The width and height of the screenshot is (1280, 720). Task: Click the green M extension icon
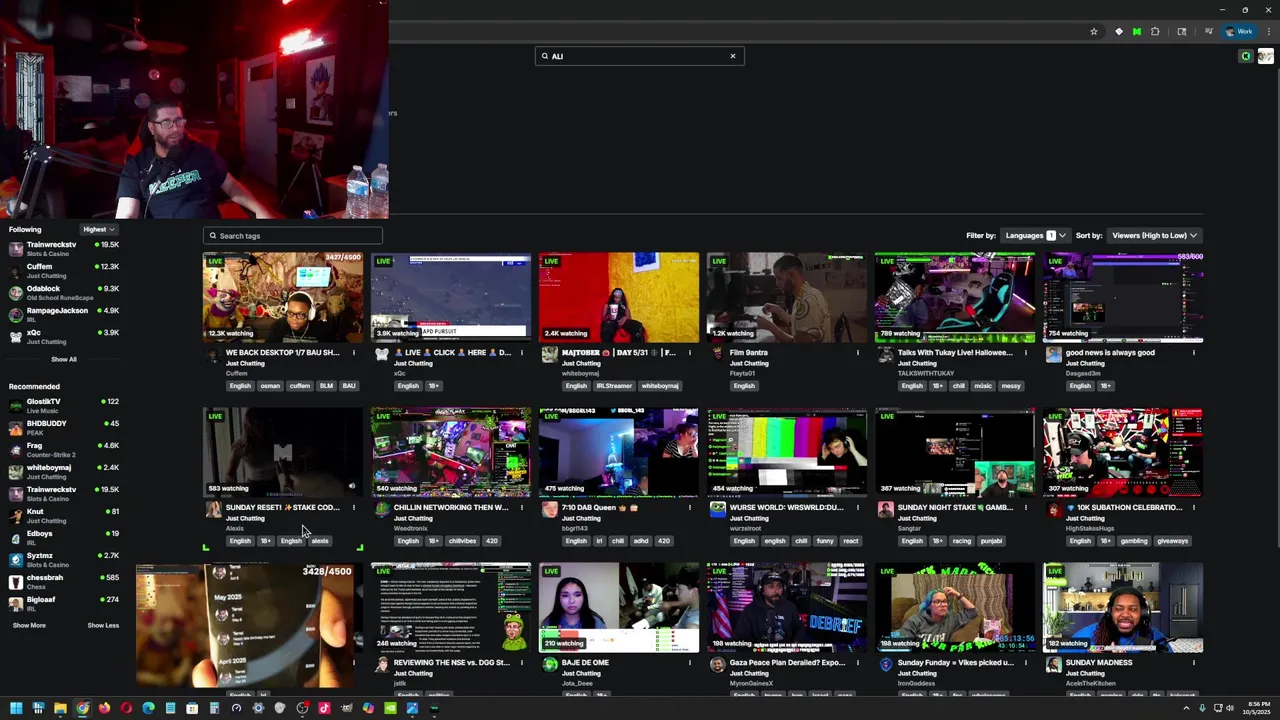[1137, 32]
